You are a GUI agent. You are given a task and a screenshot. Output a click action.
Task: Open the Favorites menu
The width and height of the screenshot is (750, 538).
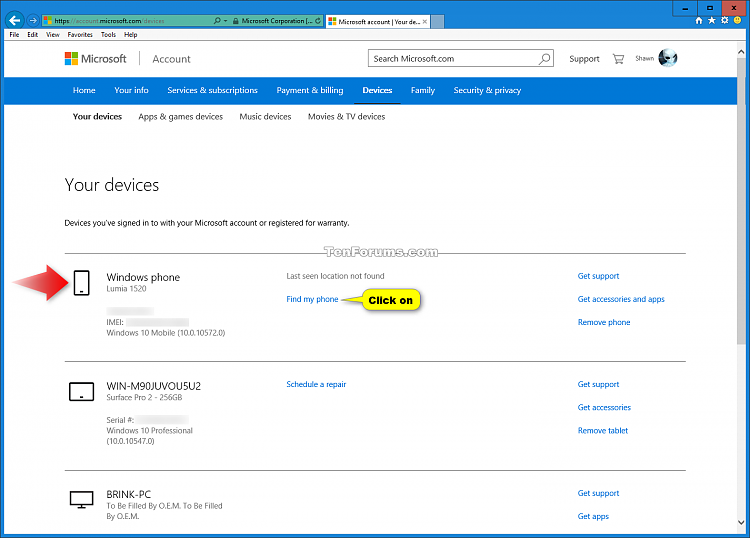coord(80,34)
